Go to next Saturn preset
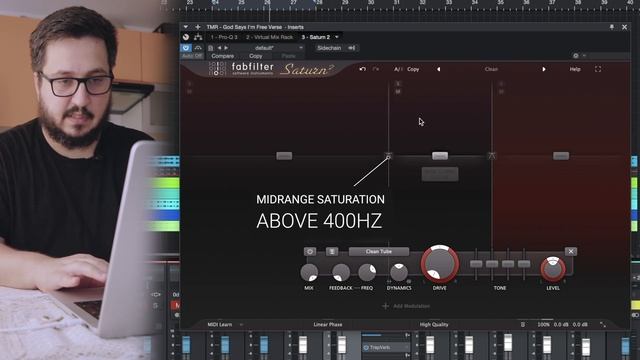Image resolution: width=640 pixels, height=360 pixels. 544,69
